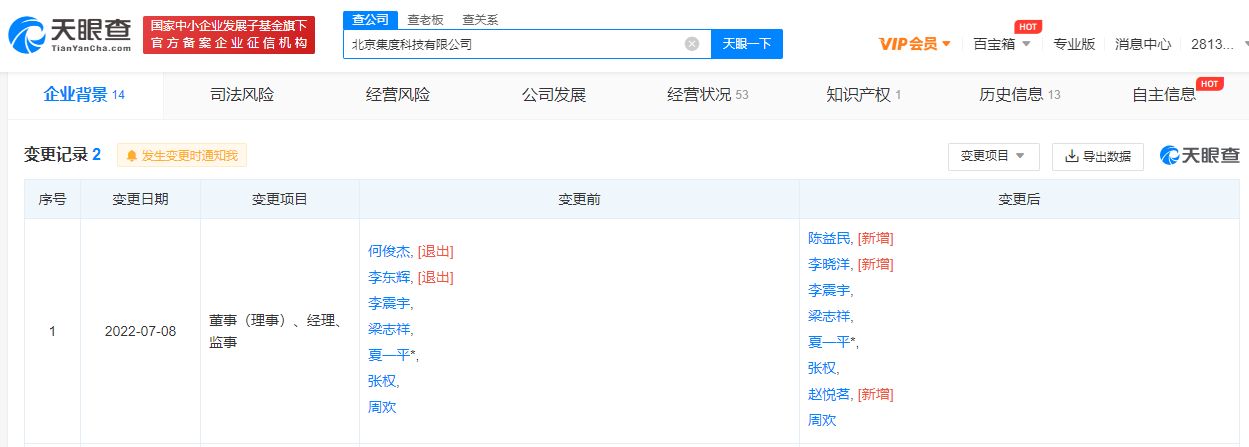
Task: Switch to the 公司发展 tab
Action: (x=554, y=95)
